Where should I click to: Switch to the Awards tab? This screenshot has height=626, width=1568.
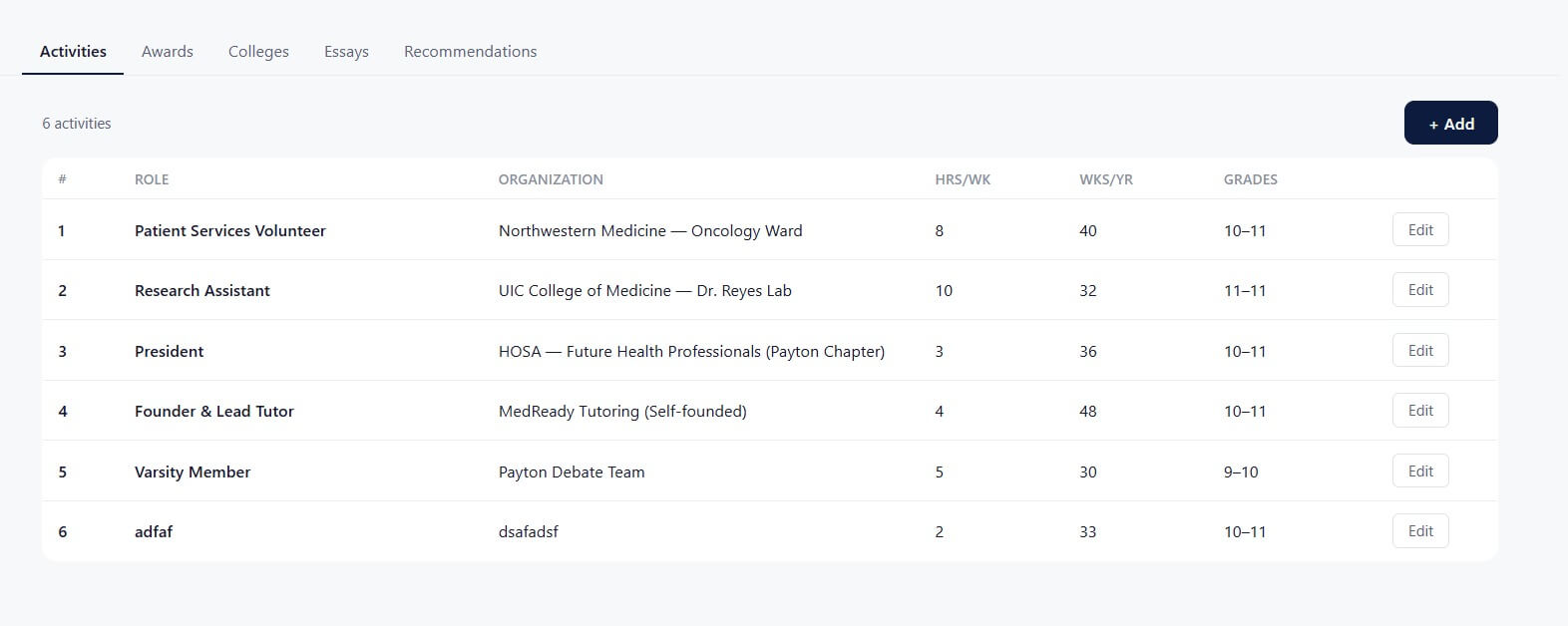(x=167, y=52)
